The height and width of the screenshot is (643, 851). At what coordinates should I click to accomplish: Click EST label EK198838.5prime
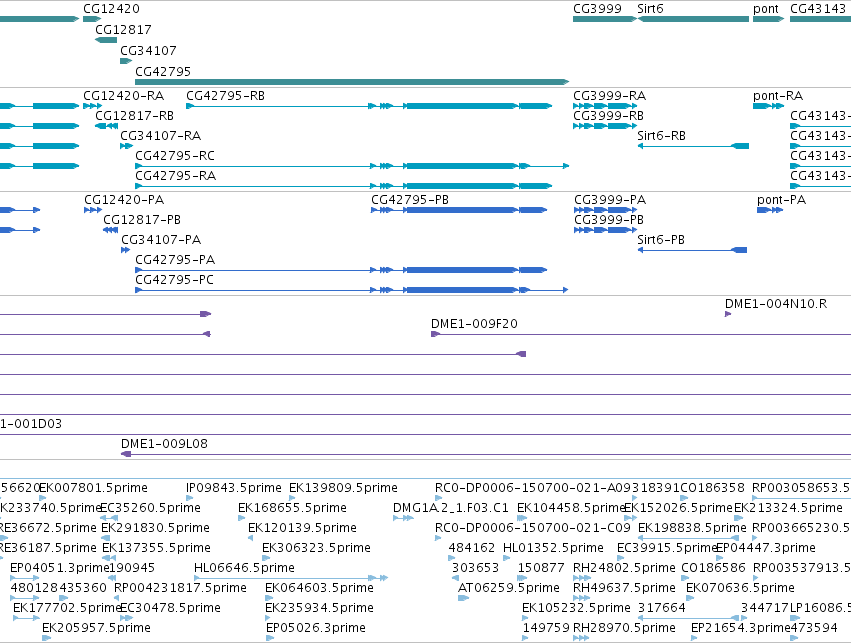coord(692,529)
